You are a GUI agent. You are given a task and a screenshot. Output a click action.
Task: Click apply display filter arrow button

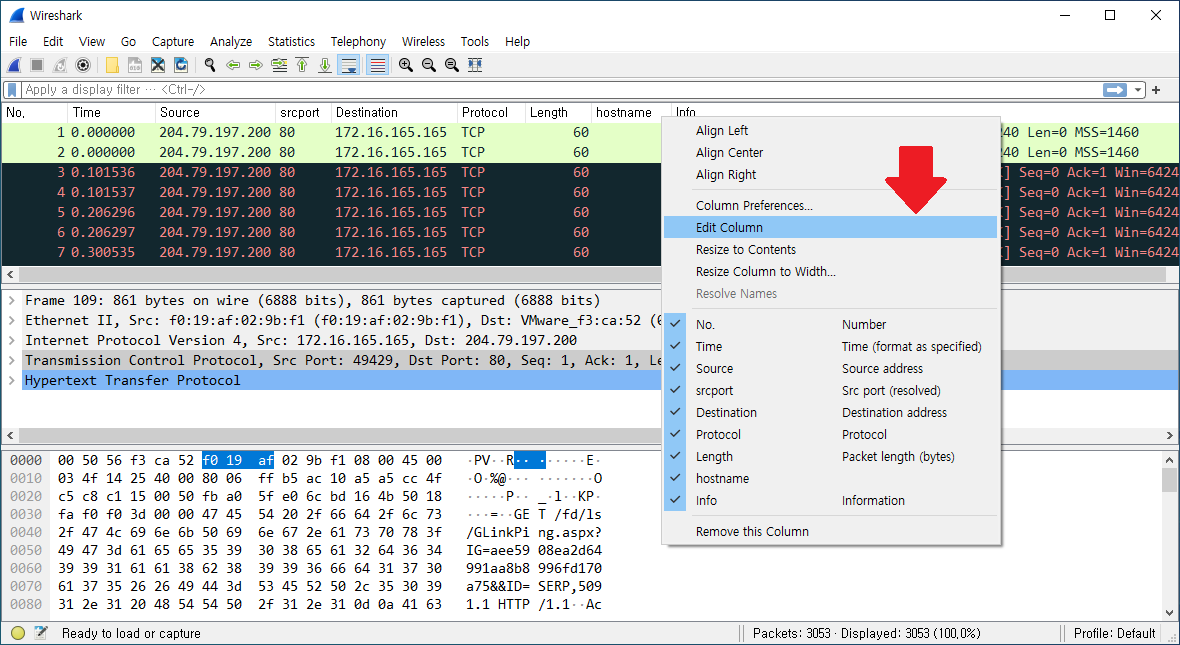click(1115, 90)
